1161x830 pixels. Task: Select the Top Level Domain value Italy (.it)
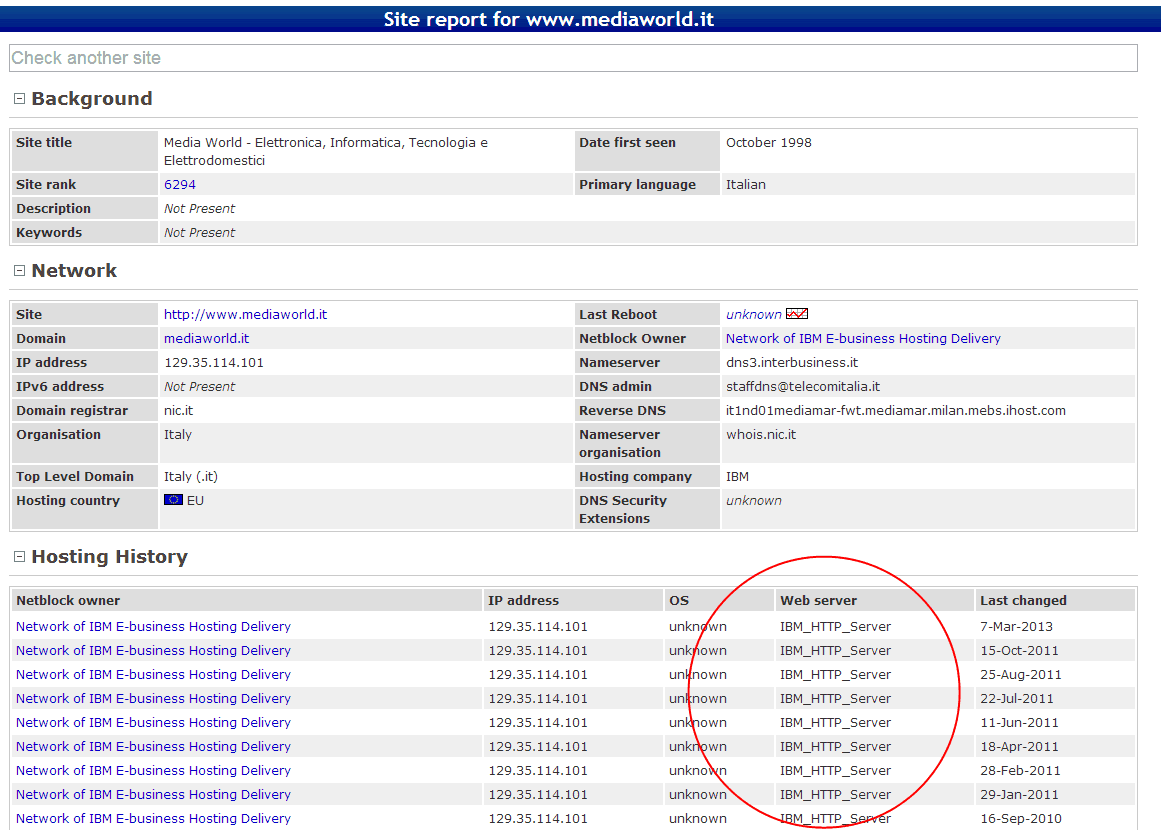(191, 477)
